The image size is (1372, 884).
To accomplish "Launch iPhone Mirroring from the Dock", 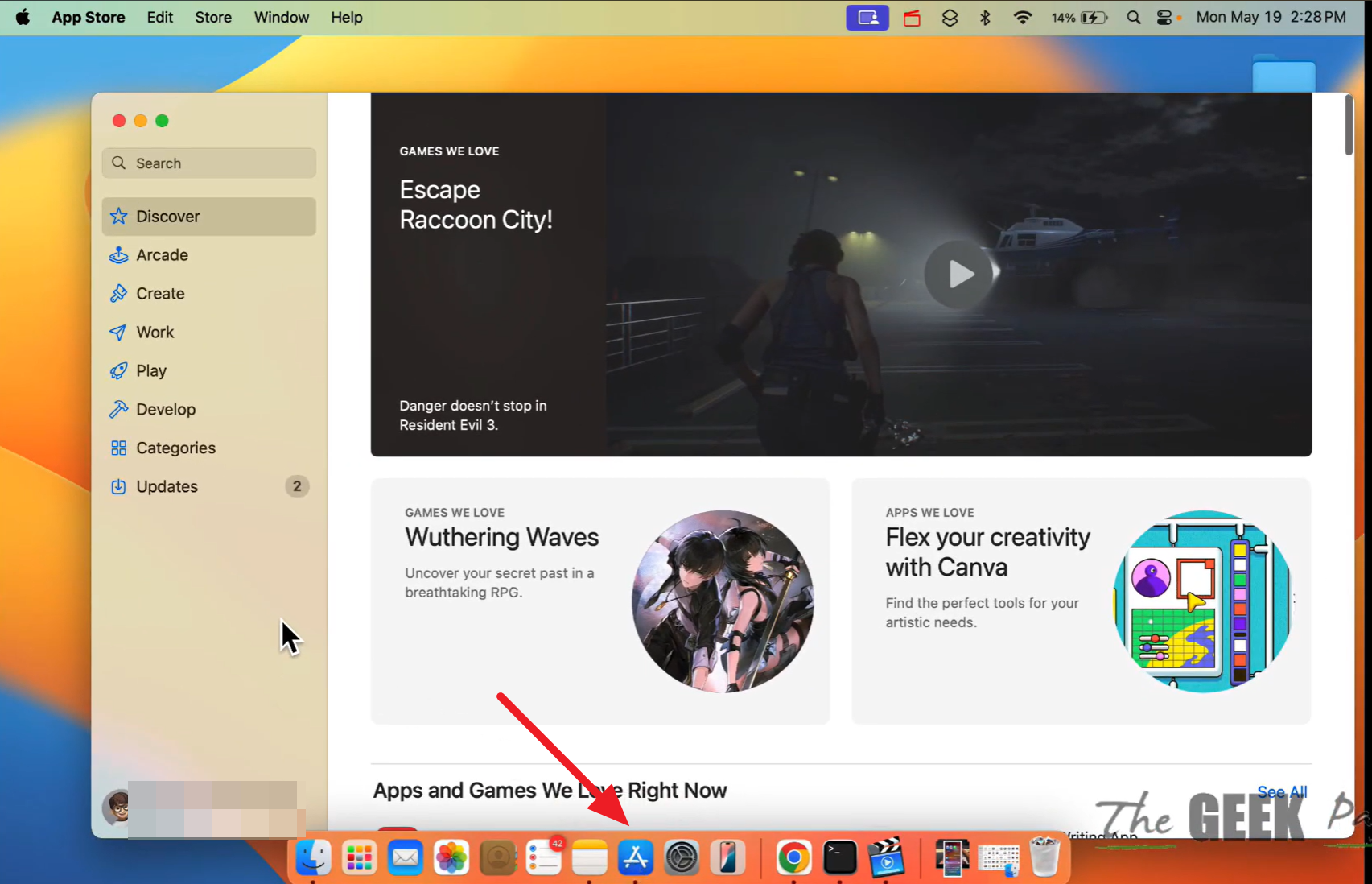I will coord(727,858).
